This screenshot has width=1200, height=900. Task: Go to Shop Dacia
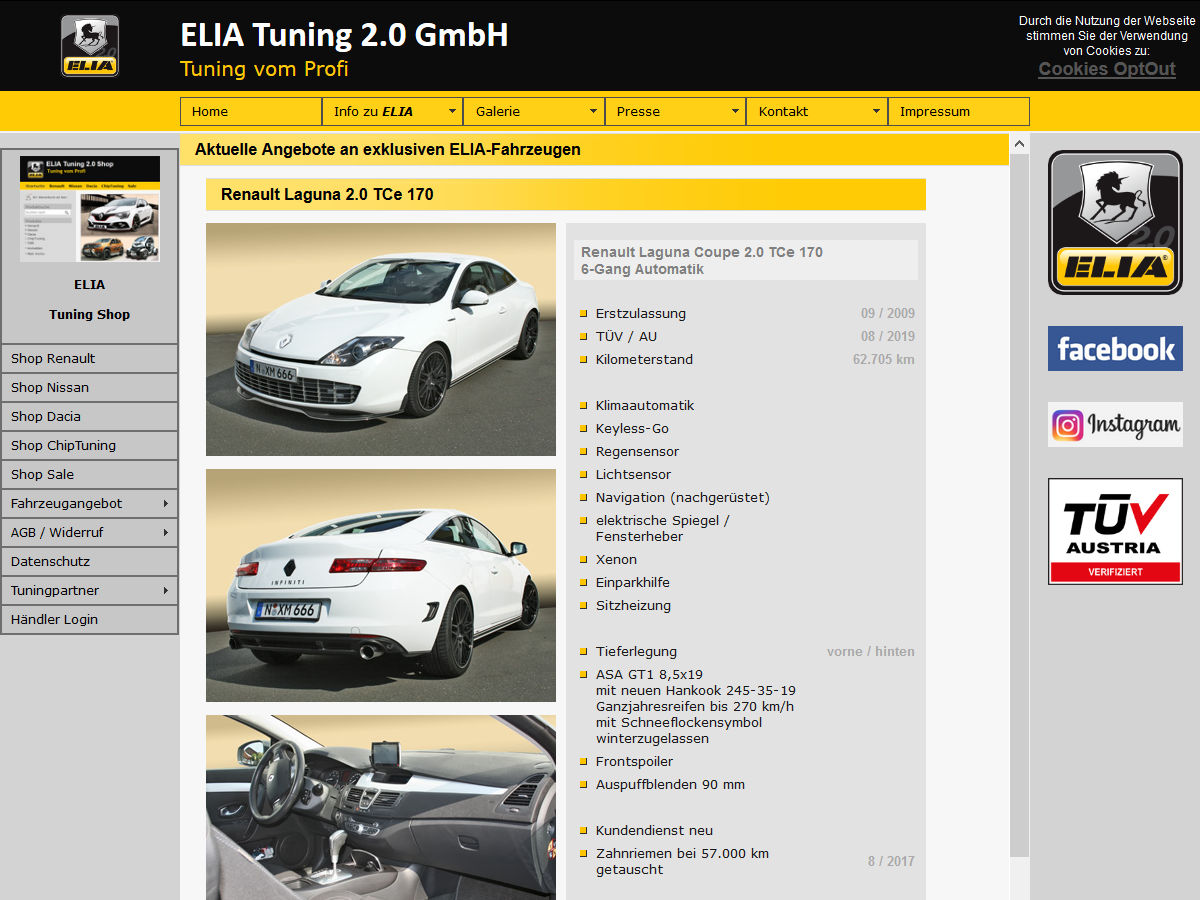[x=89, y=416]
